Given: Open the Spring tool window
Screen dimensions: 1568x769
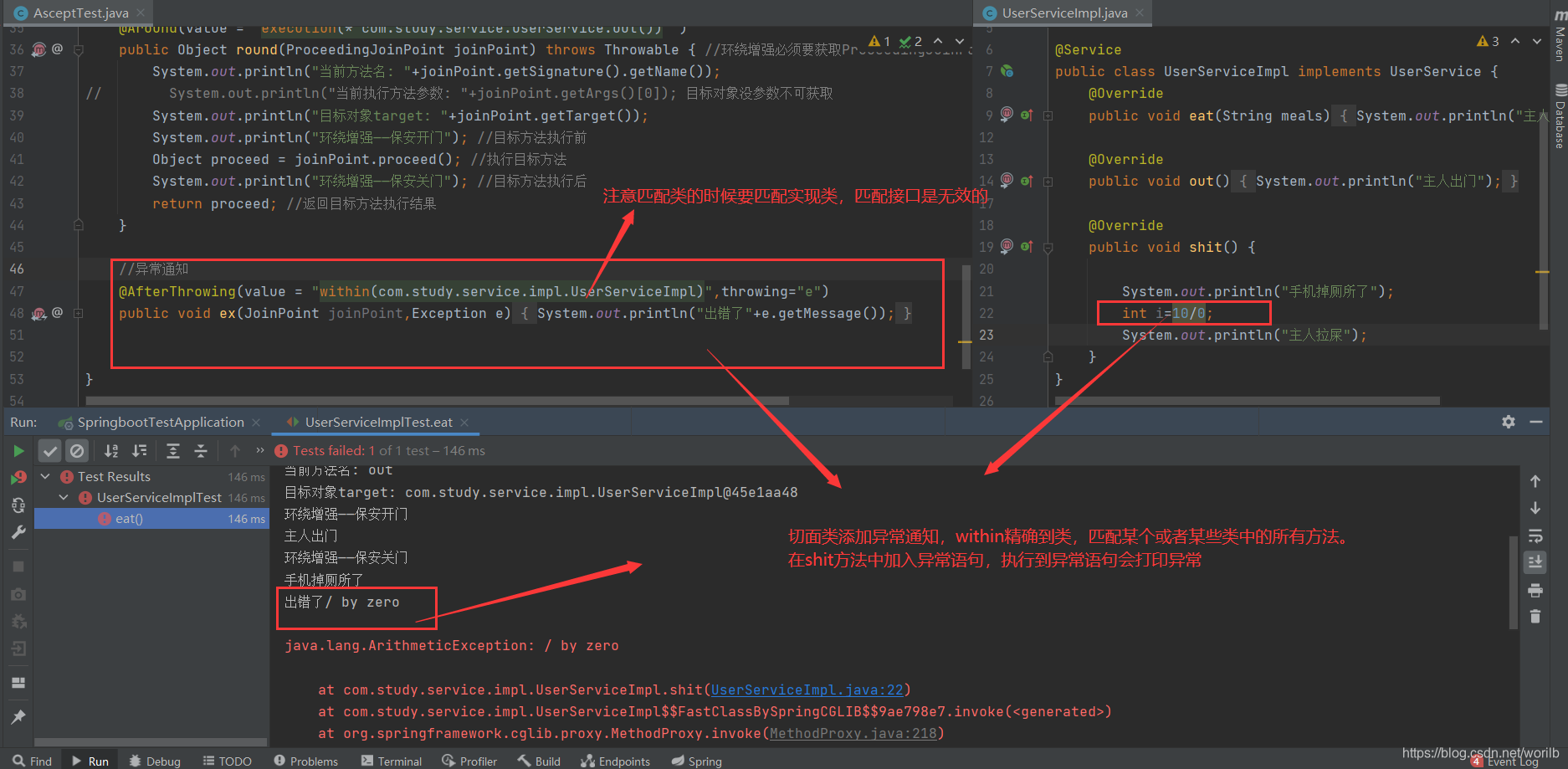Looking at the screenshot, I should [697, 761].
